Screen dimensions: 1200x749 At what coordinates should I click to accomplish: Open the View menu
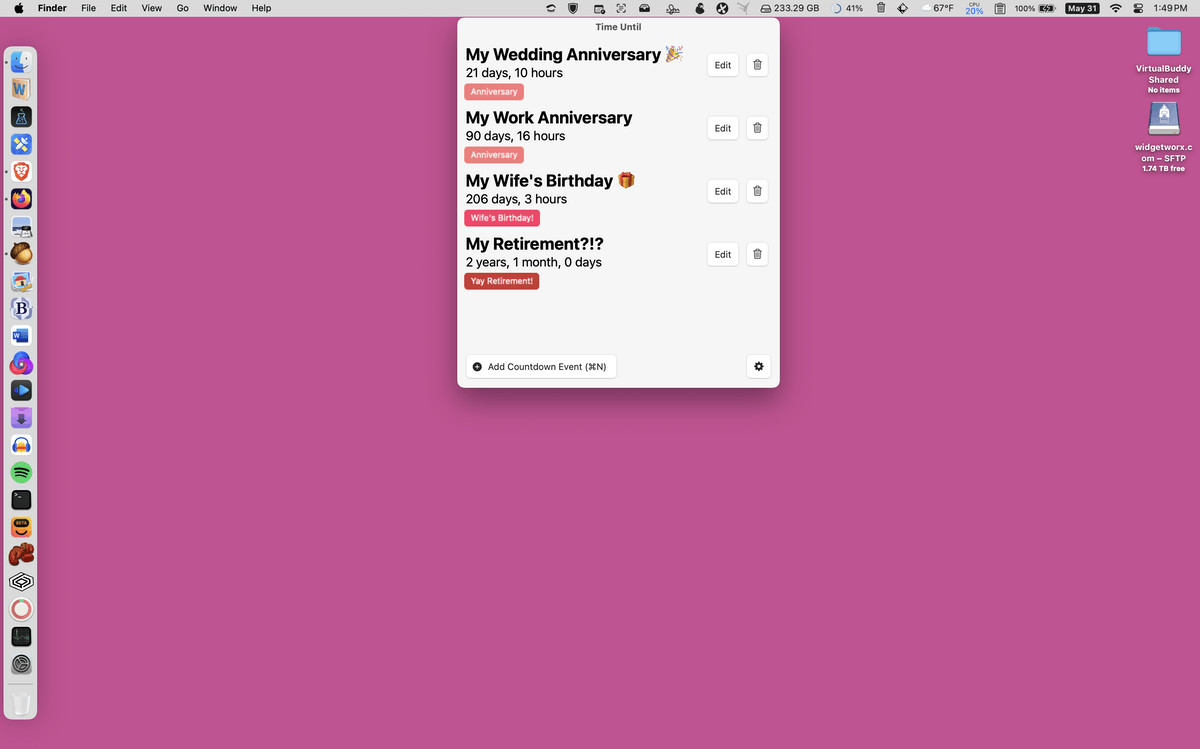click(x=151, y=8)
